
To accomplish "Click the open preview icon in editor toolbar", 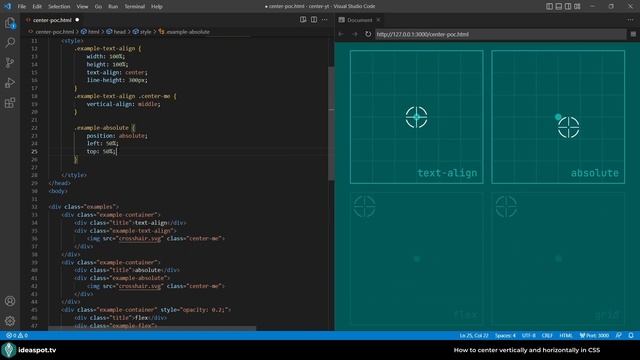I will point(303,20).
